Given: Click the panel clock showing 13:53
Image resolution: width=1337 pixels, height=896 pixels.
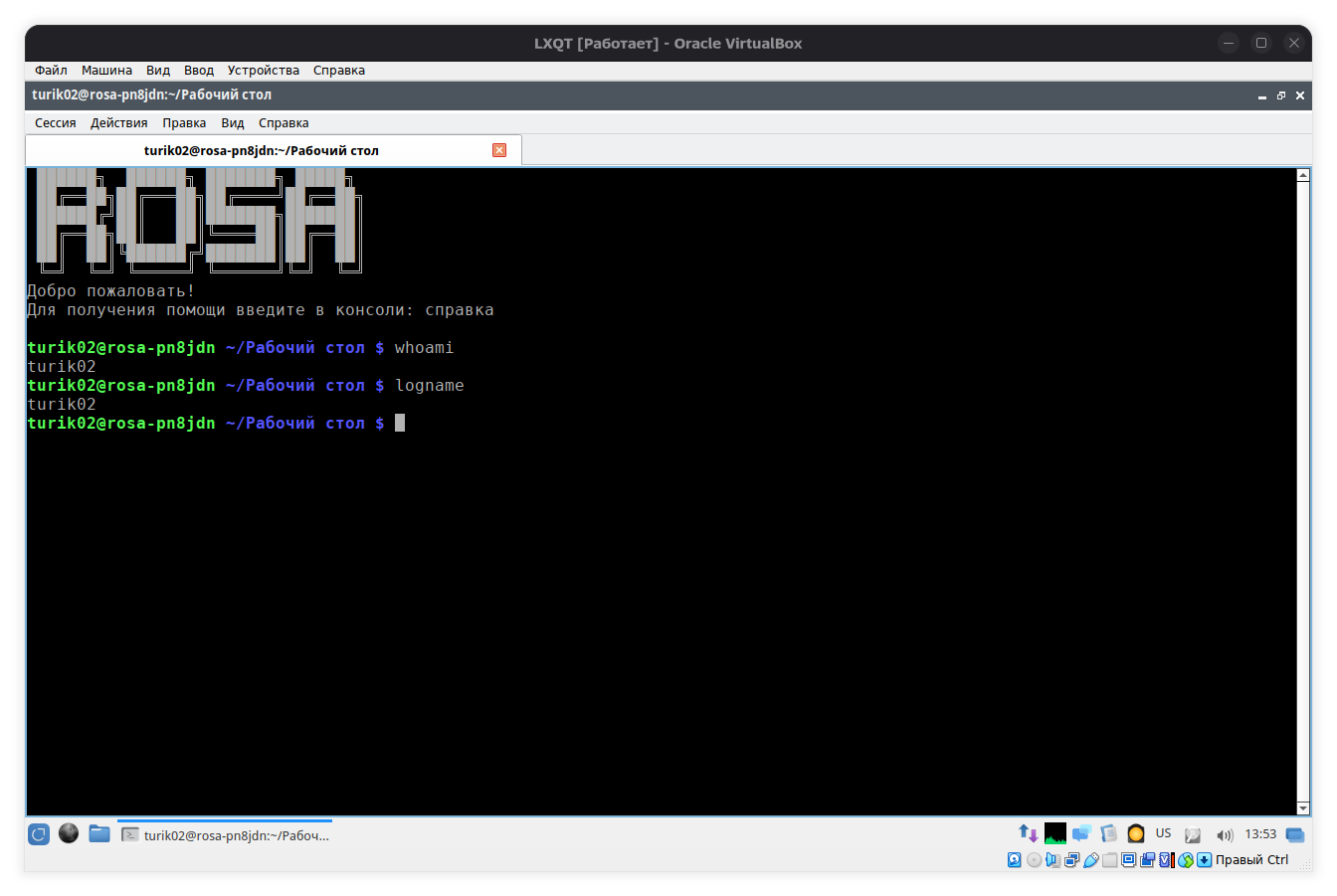Looking at the screenshot, I should tap(1260, 834).
